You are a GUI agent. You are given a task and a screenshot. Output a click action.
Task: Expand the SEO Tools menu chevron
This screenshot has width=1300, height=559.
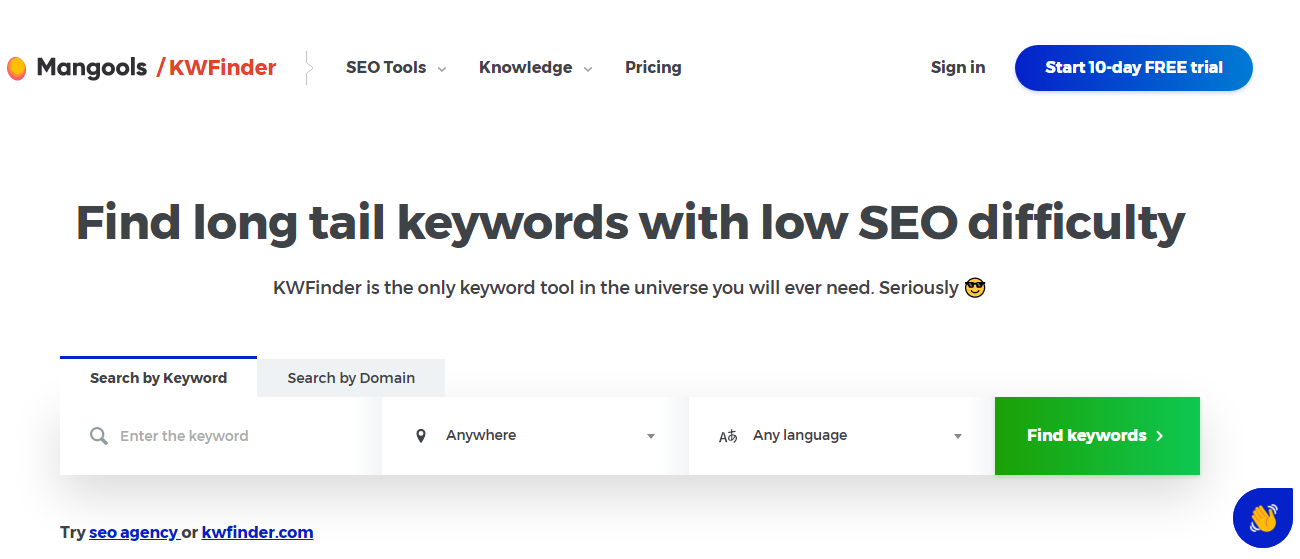442,69
